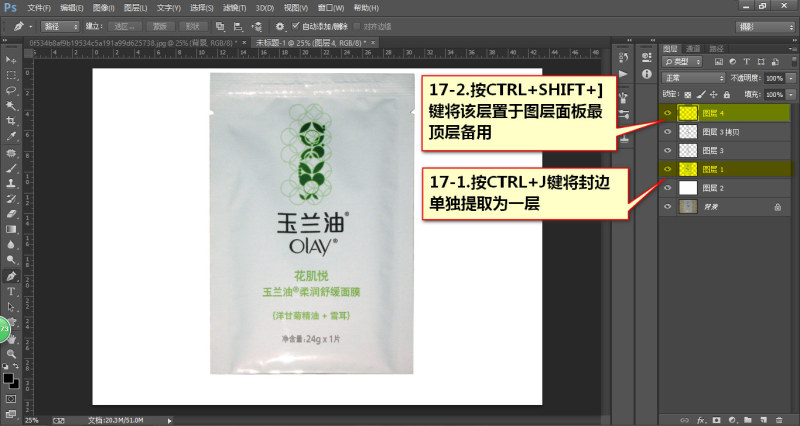Hide layer 图层 3 eye icon
This screenshot has height=426, width=800.
(667, 151)
